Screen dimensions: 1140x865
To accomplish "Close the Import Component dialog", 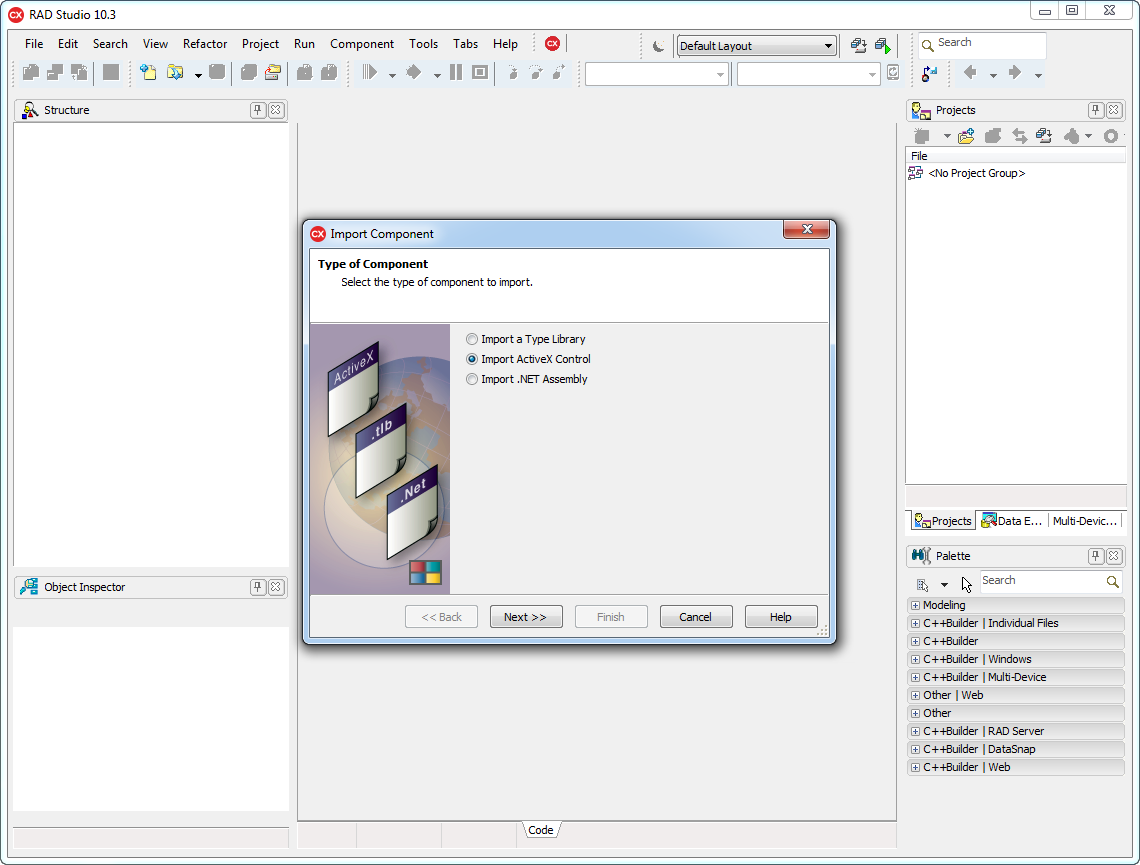I will 806,229.
